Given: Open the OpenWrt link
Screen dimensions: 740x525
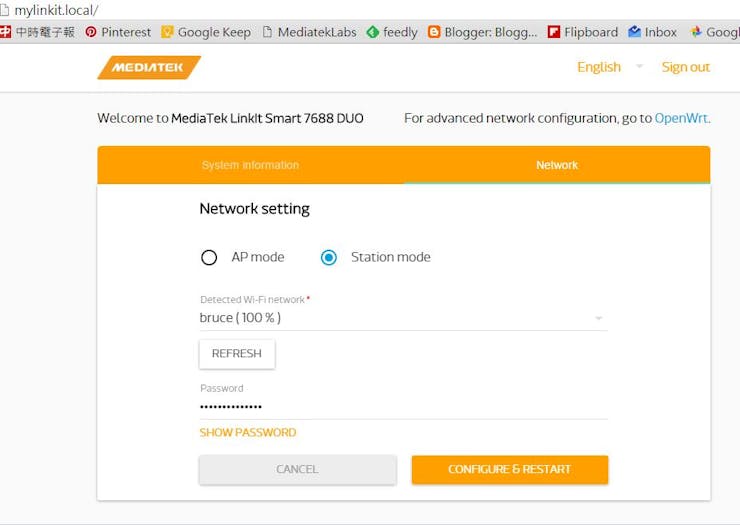Looking at the screenshot, I should [682, 118].
